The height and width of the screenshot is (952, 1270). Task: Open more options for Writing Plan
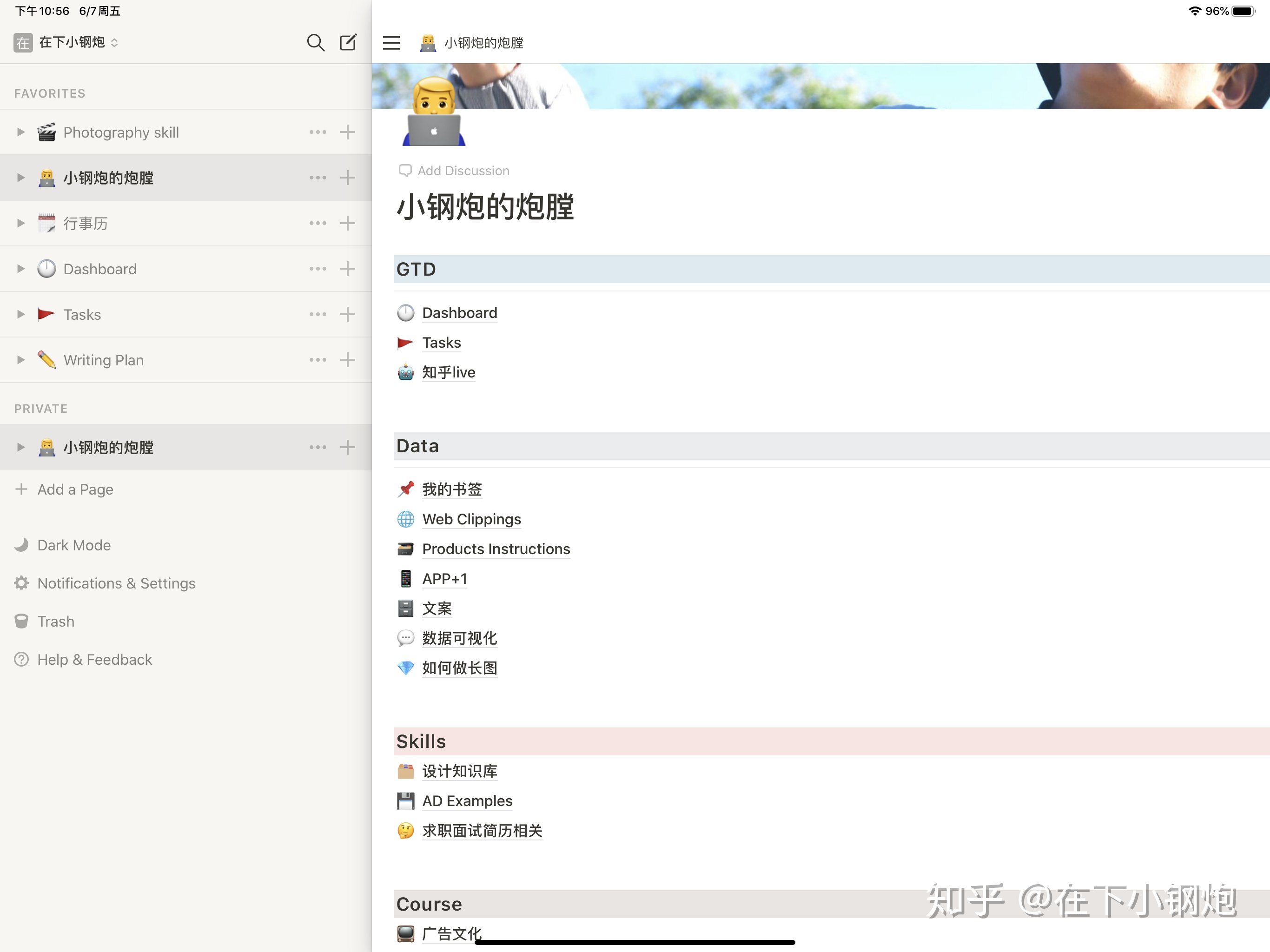tap(317, 360)
